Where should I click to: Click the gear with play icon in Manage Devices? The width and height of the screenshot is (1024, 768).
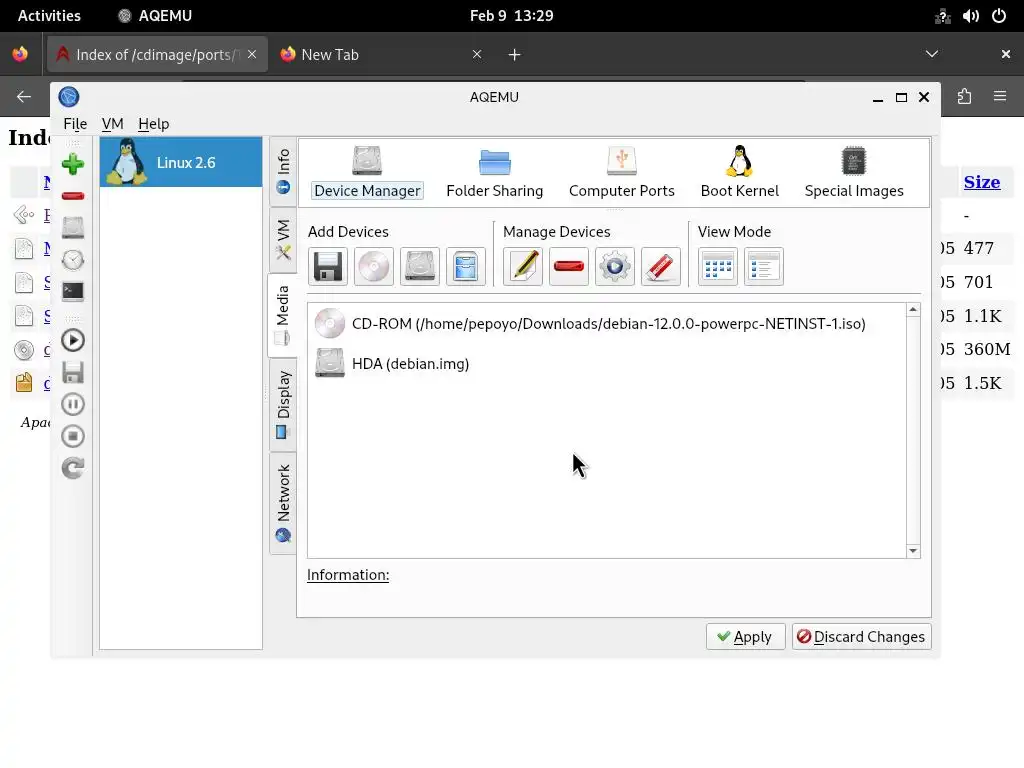click(x=615, y=266)
